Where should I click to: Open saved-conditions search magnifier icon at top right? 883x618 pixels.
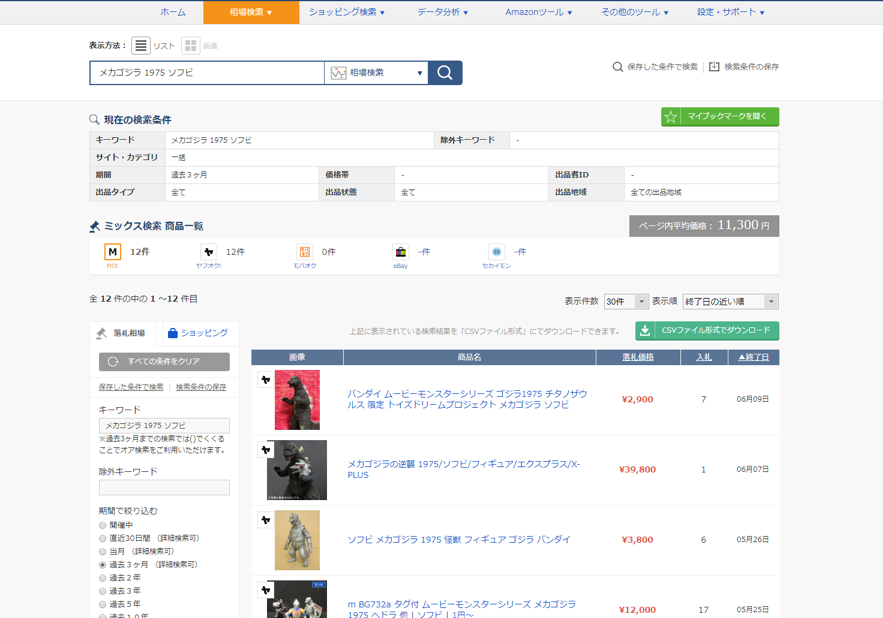(618, 66)
